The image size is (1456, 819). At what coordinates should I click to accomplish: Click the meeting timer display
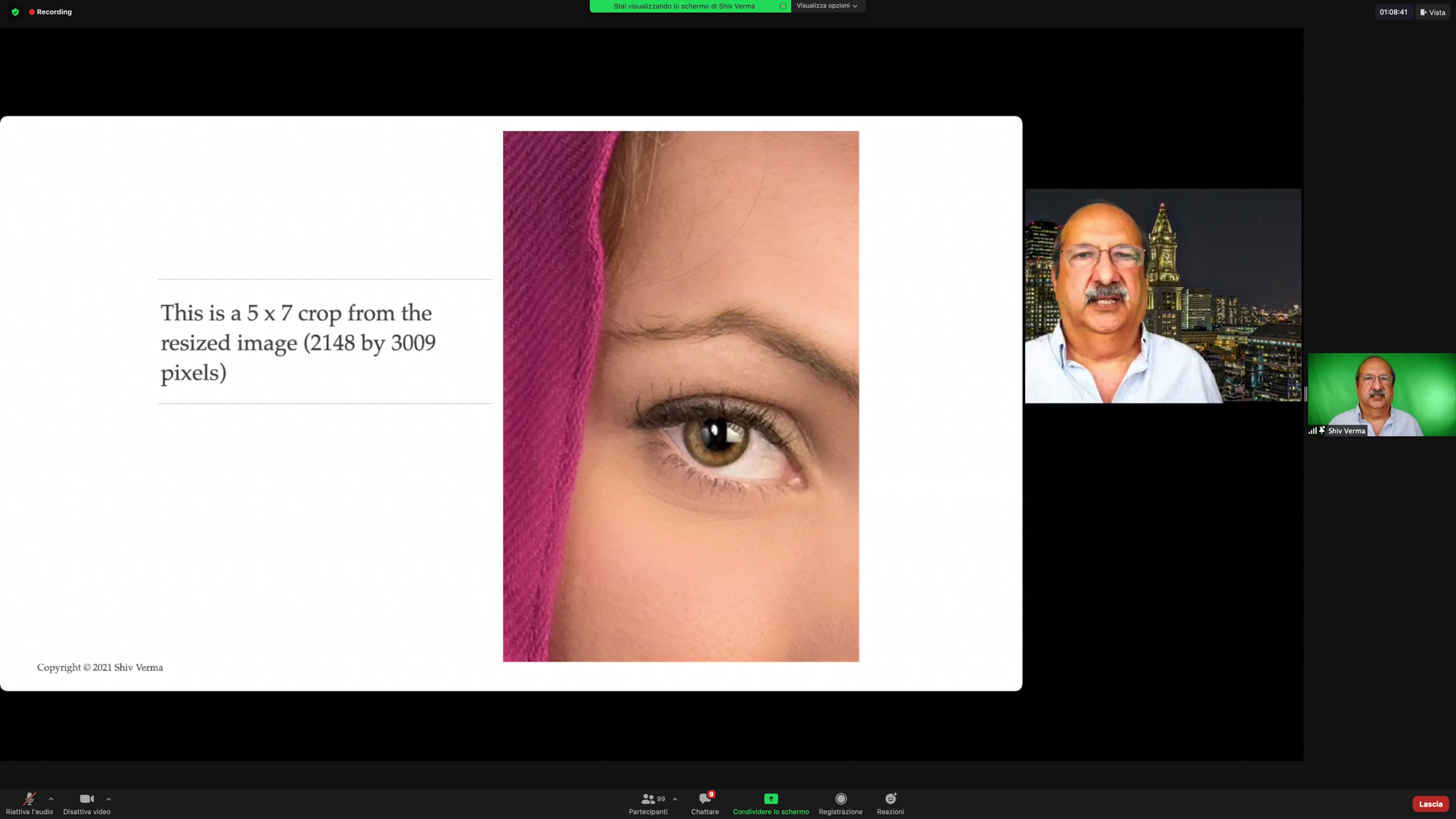pos(1393,12)
